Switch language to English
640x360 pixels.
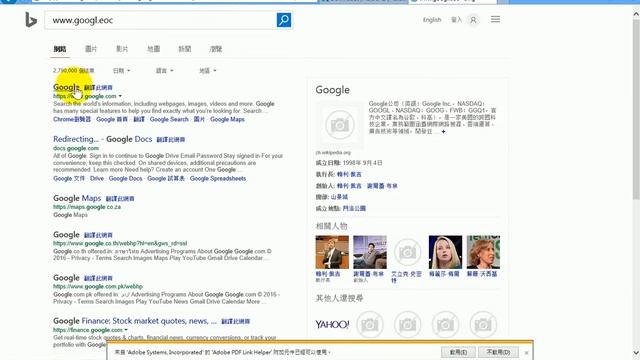432,20
